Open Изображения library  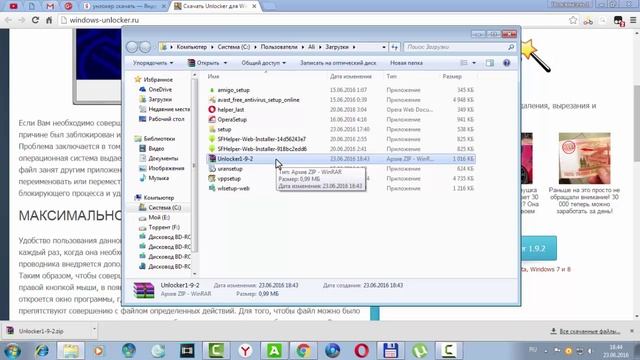pyautogui.click(x=166, y=168)
